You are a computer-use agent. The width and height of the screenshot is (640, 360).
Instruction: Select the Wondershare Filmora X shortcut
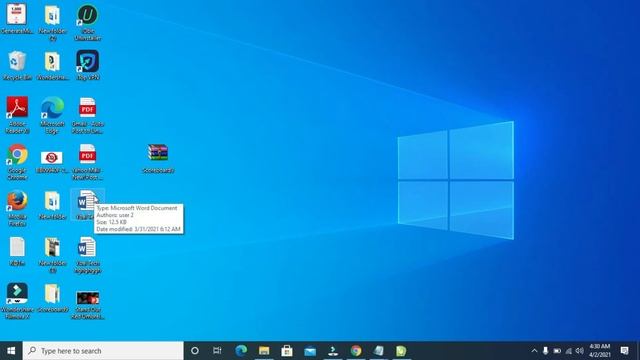tap(17, 294)
